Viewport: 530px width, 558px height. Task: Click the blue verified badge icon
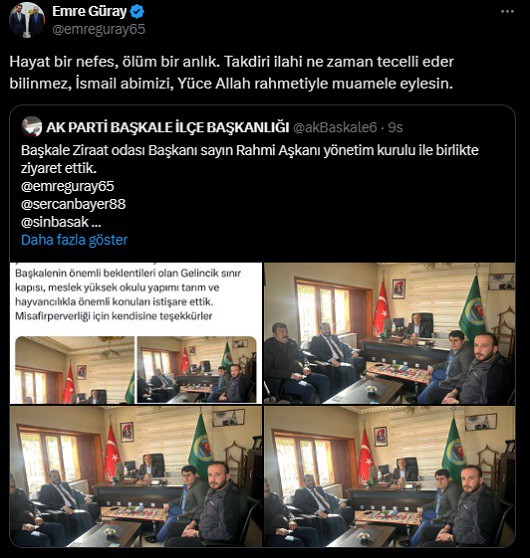click(x=137, y=12)
